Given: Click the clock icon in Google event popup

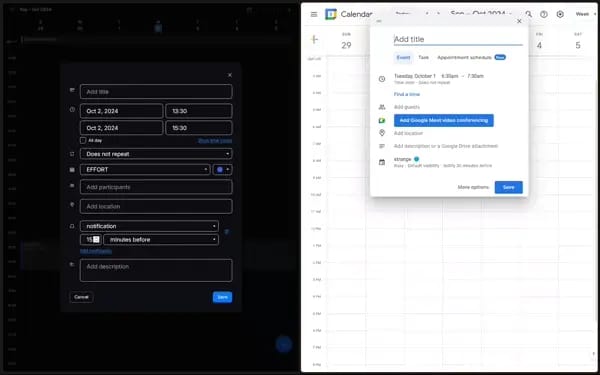Looking at the screenshot, I should coord(382,79).
